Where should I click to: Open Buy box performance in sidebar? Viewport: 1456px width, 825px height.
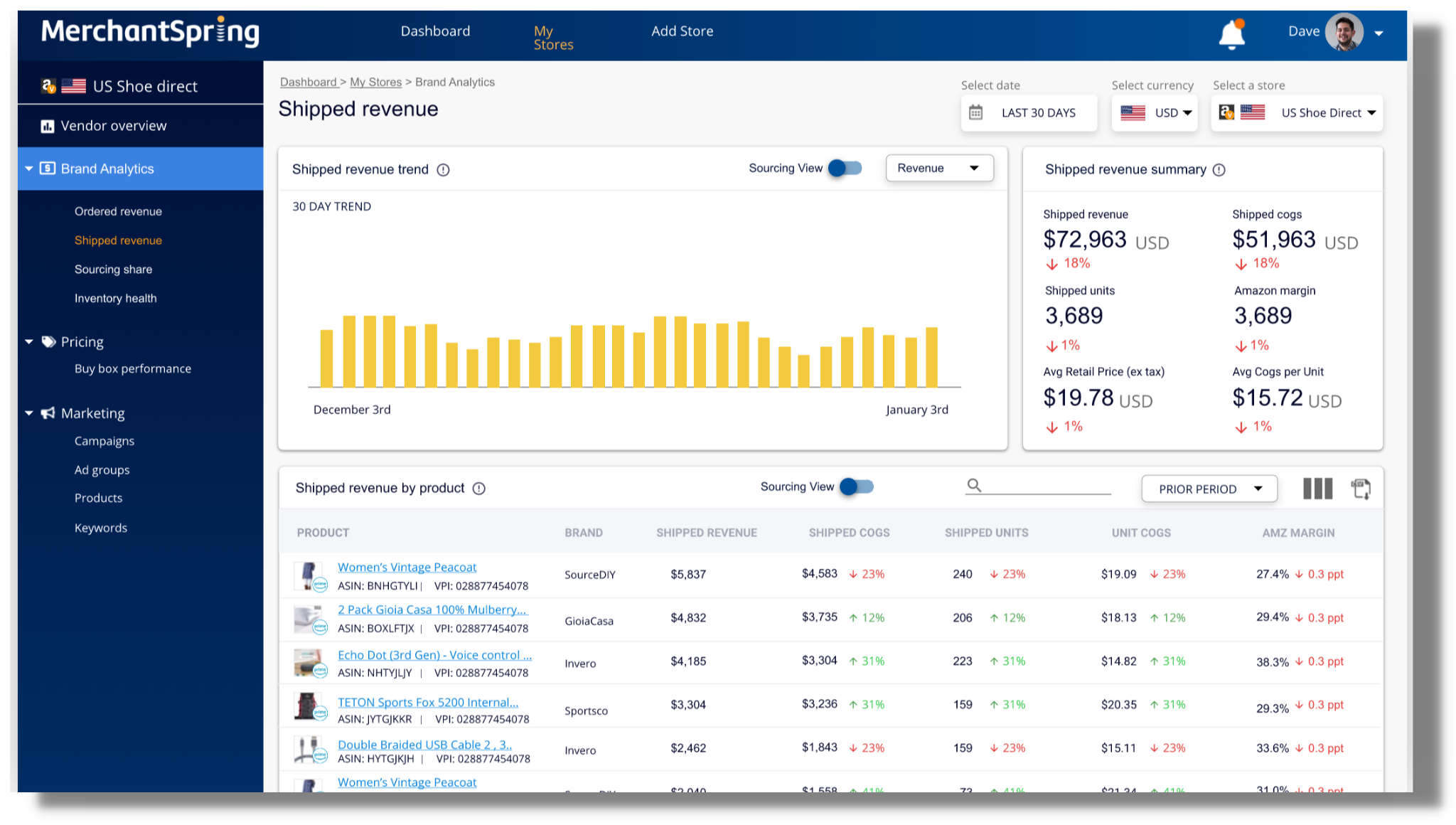(x=132, y=368)
